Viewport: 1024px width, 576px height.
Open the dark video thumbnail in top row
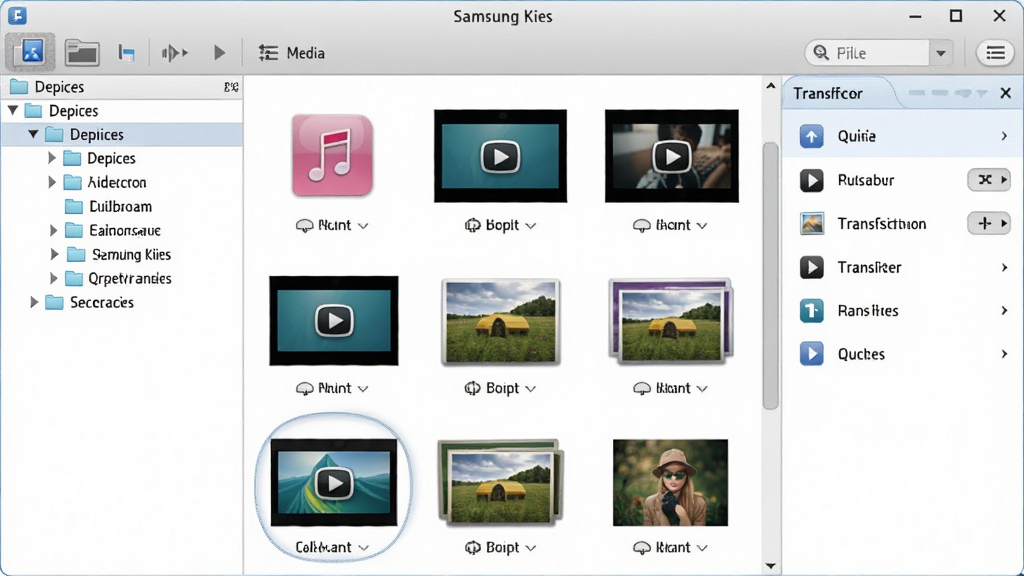671,156
